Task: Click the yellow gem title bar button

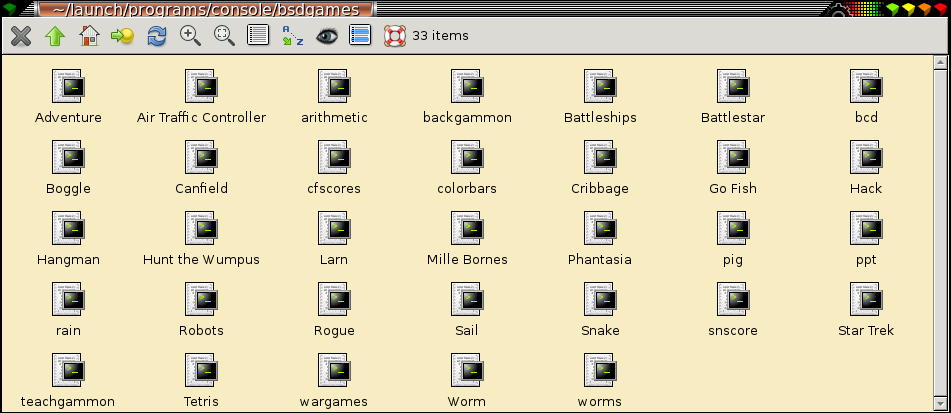Action: tap(909, 8)
